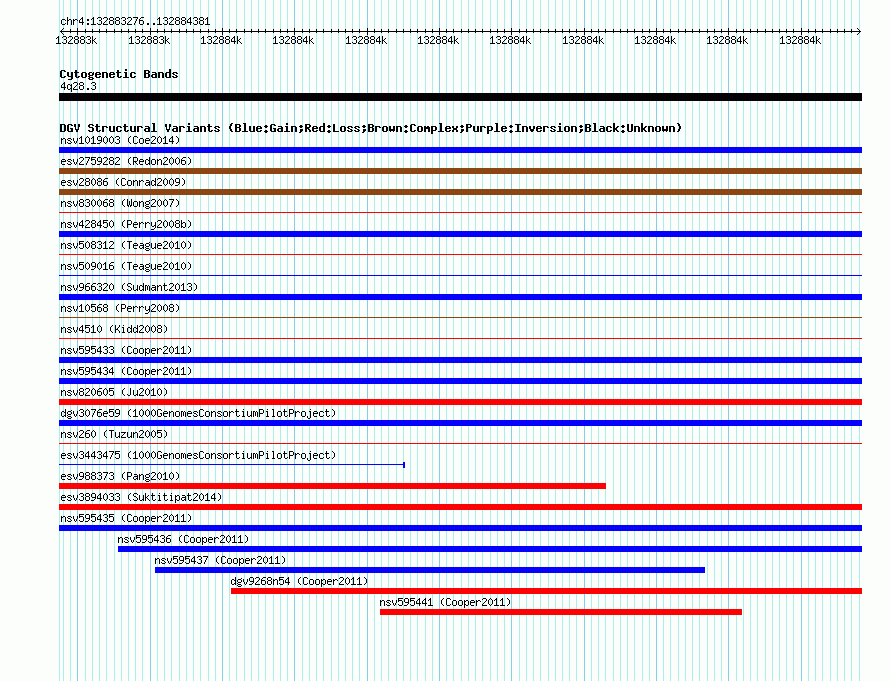Image resolution: width=890 pixels, height=681 pixels.
Task: Click the esv988373 (Pang2010) label
Action: 120,476
